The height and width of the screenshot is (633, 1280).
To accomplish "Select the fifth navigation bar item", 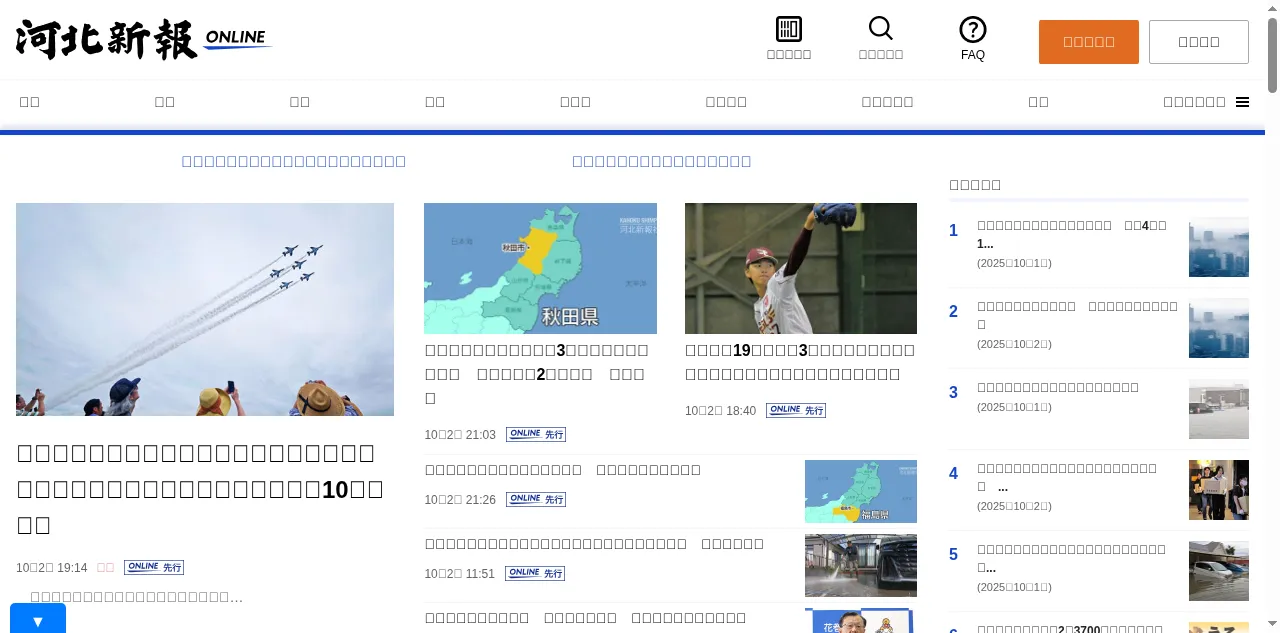I will click(x=575, y=102).
